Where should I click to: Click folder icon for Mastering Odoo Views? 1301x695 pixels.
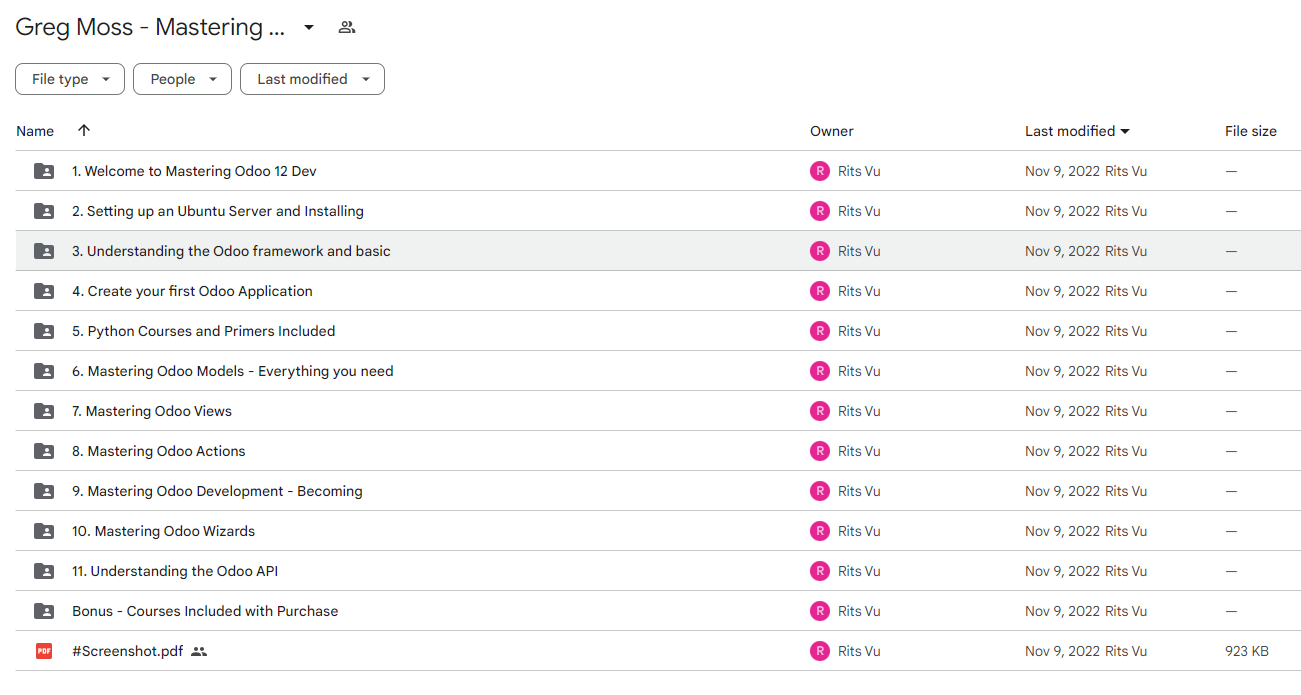[x=44, y=411]
